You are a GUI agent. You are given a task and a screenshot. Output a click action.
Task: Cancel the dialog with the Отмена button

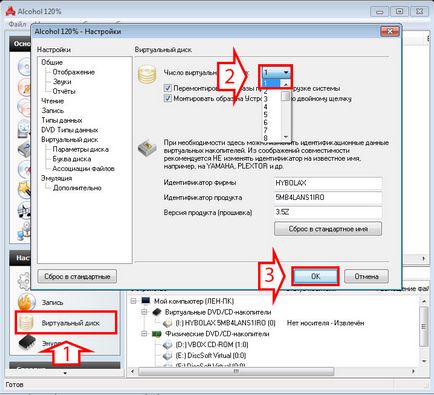(366, 276)
